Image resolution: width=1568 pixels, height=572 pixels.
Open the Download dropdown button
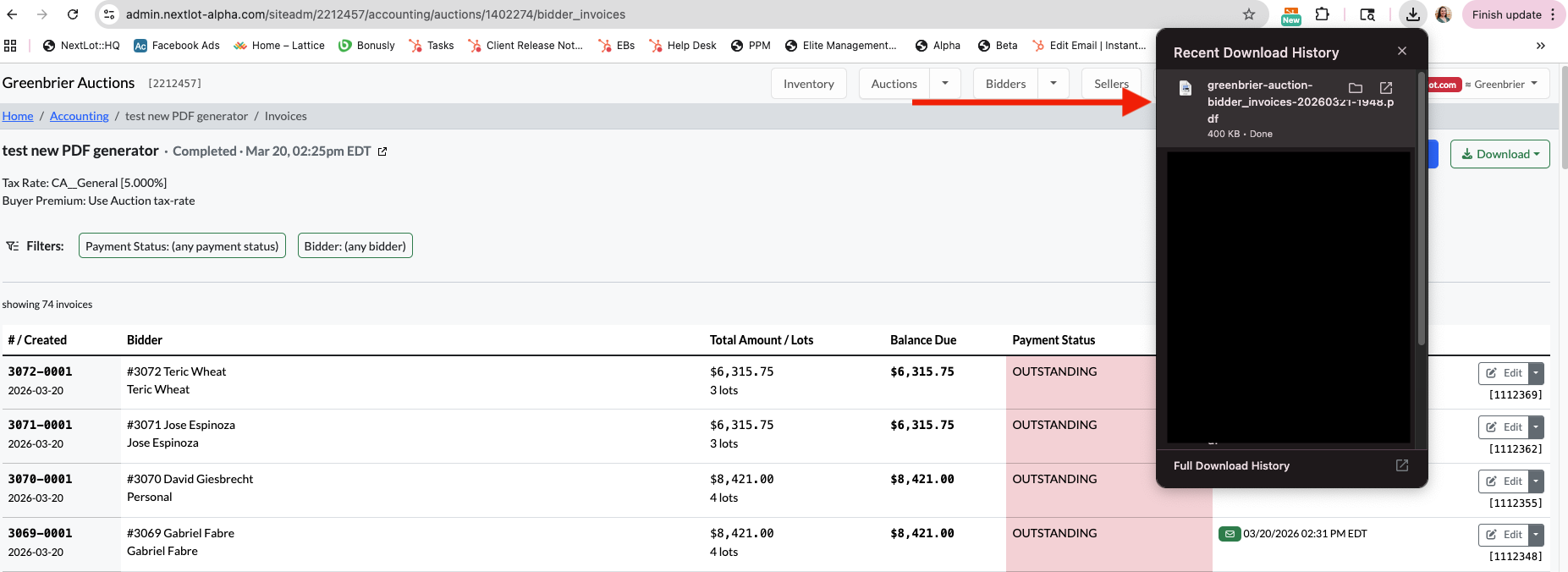tap(1500, 154)
